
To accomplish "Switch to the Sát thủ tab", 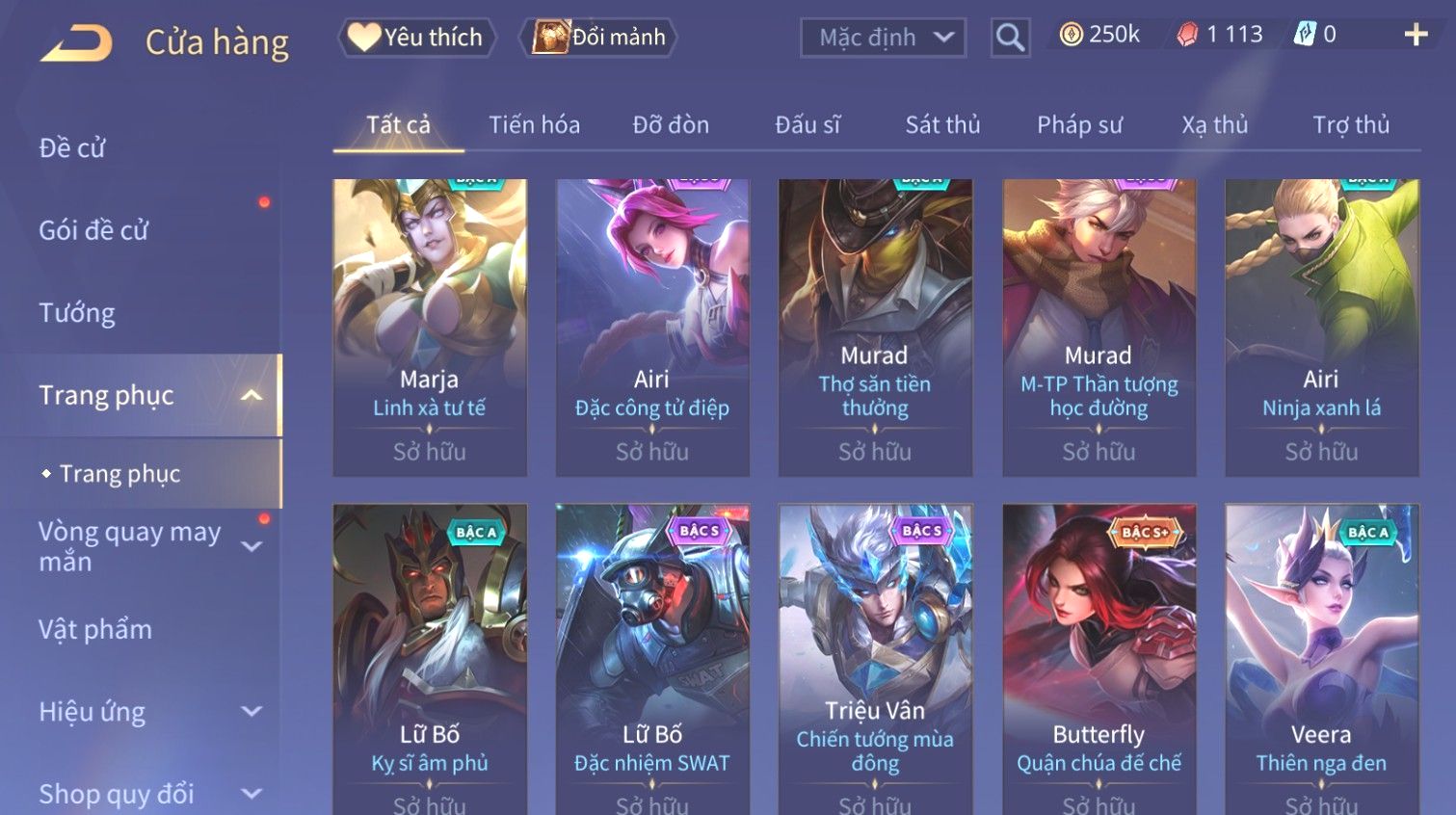I will [x=942, y=125].
